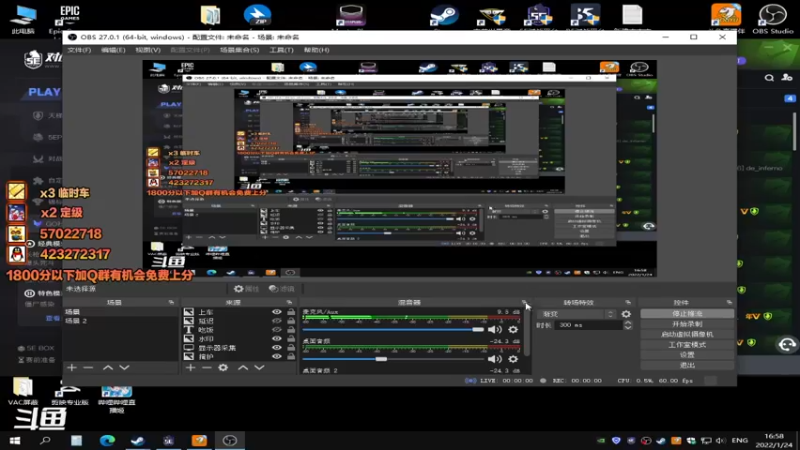Click the Steam icon in the taskbar

coord(138,440)
